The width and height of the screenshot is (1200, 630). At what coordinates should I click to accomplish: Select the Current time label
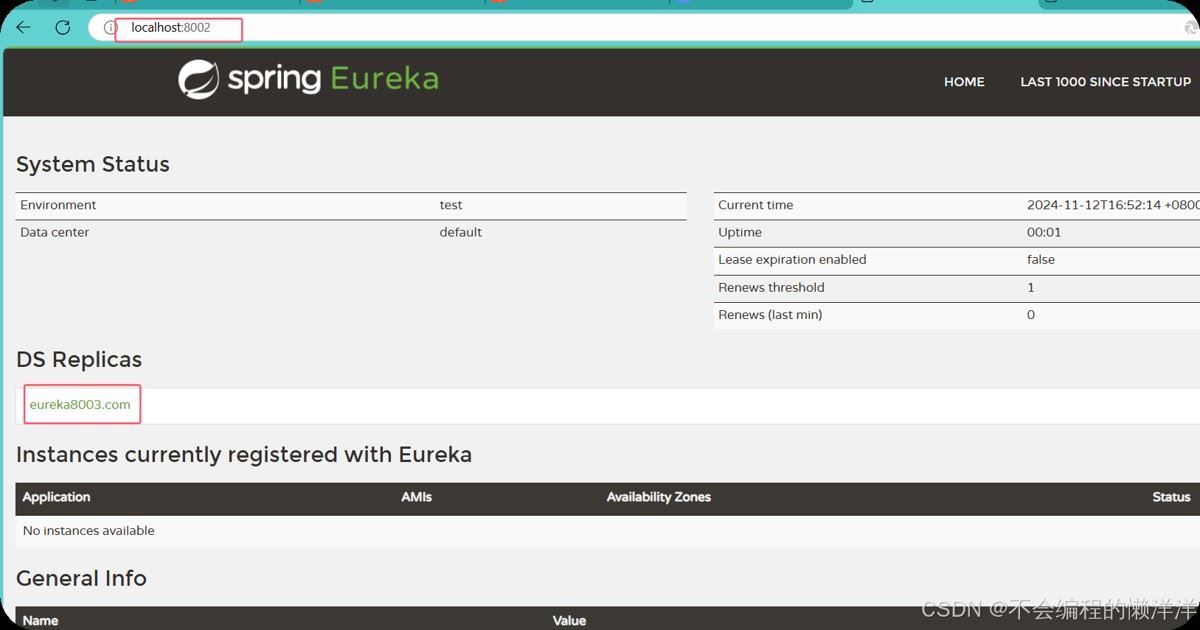pyautogui.click(x=755, y=205)
